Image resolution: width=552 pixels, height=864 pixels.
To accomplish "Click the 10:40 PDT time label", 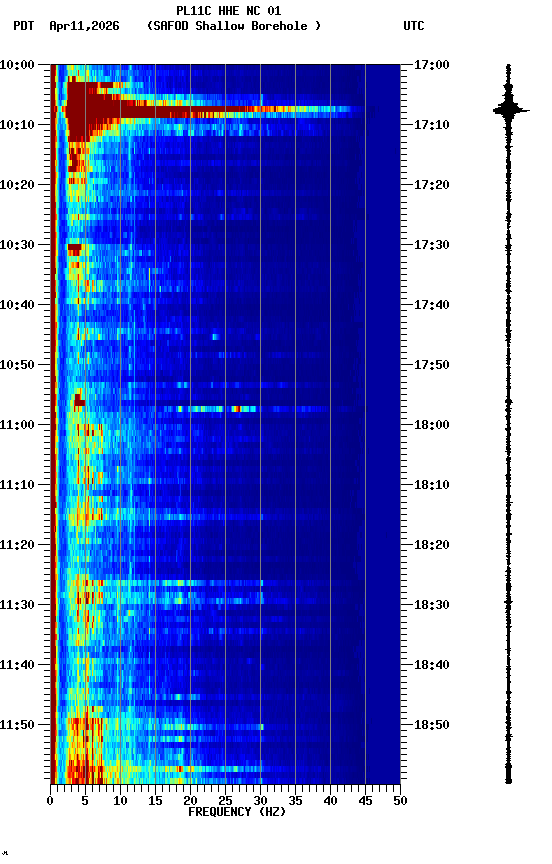I will coord(17,305).
